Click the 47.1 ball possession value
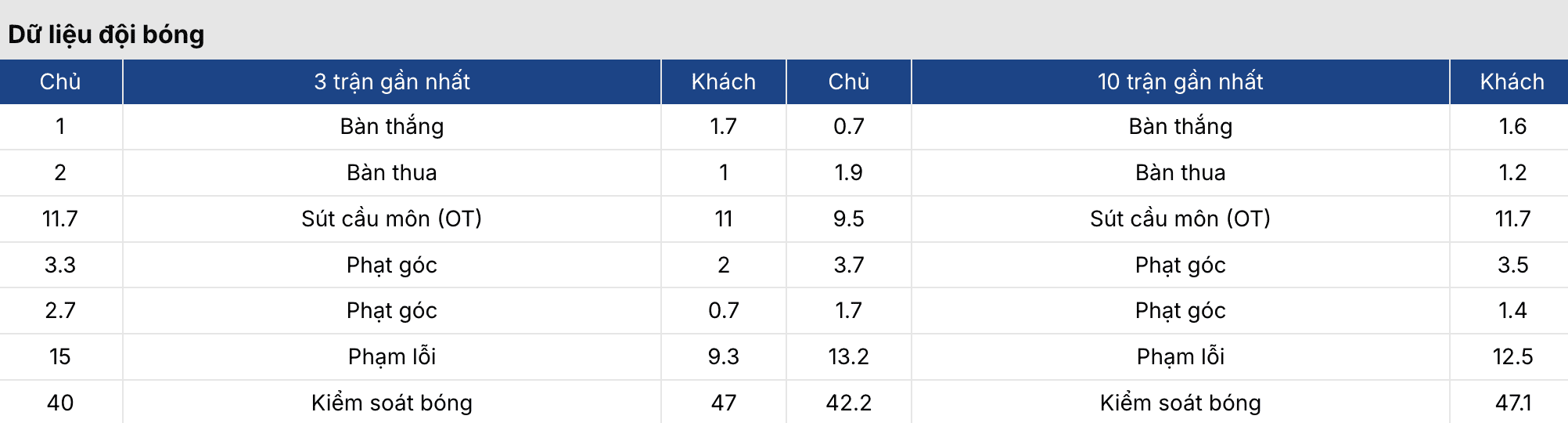Viewport: 1568px width, 423px height. 1512,403
